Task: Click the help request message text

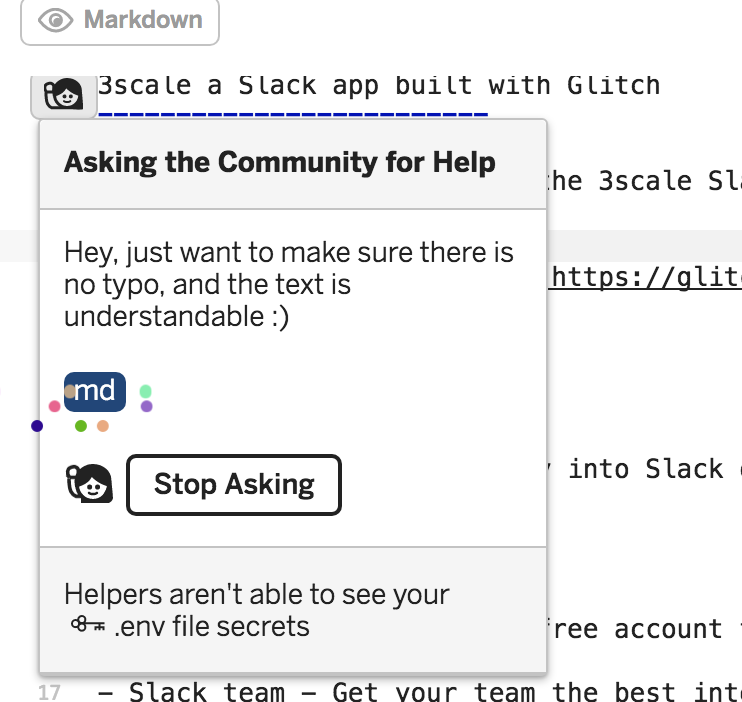Action: click(x=288, y=284)
